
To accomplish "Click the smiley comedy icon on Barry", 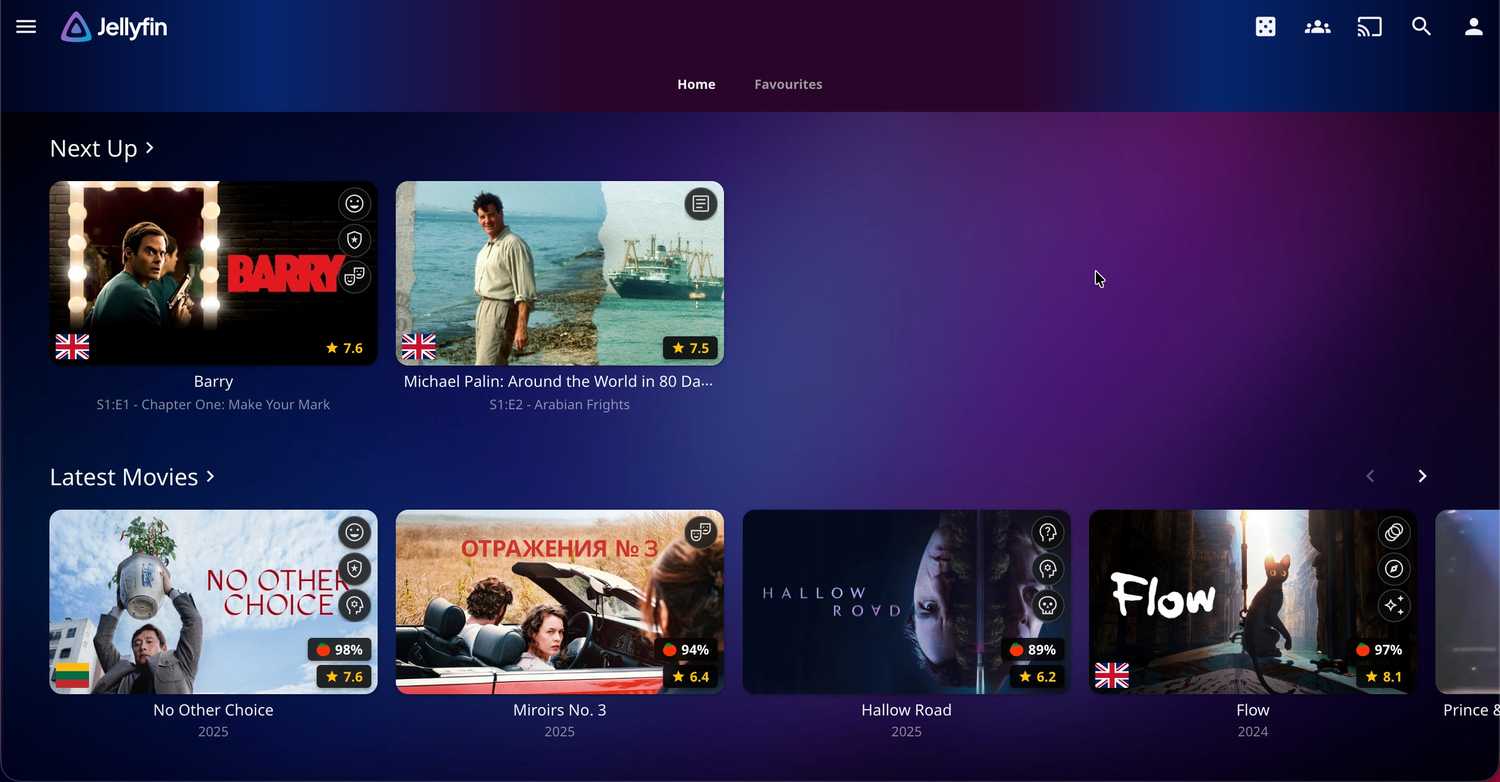I will (354, 204).
